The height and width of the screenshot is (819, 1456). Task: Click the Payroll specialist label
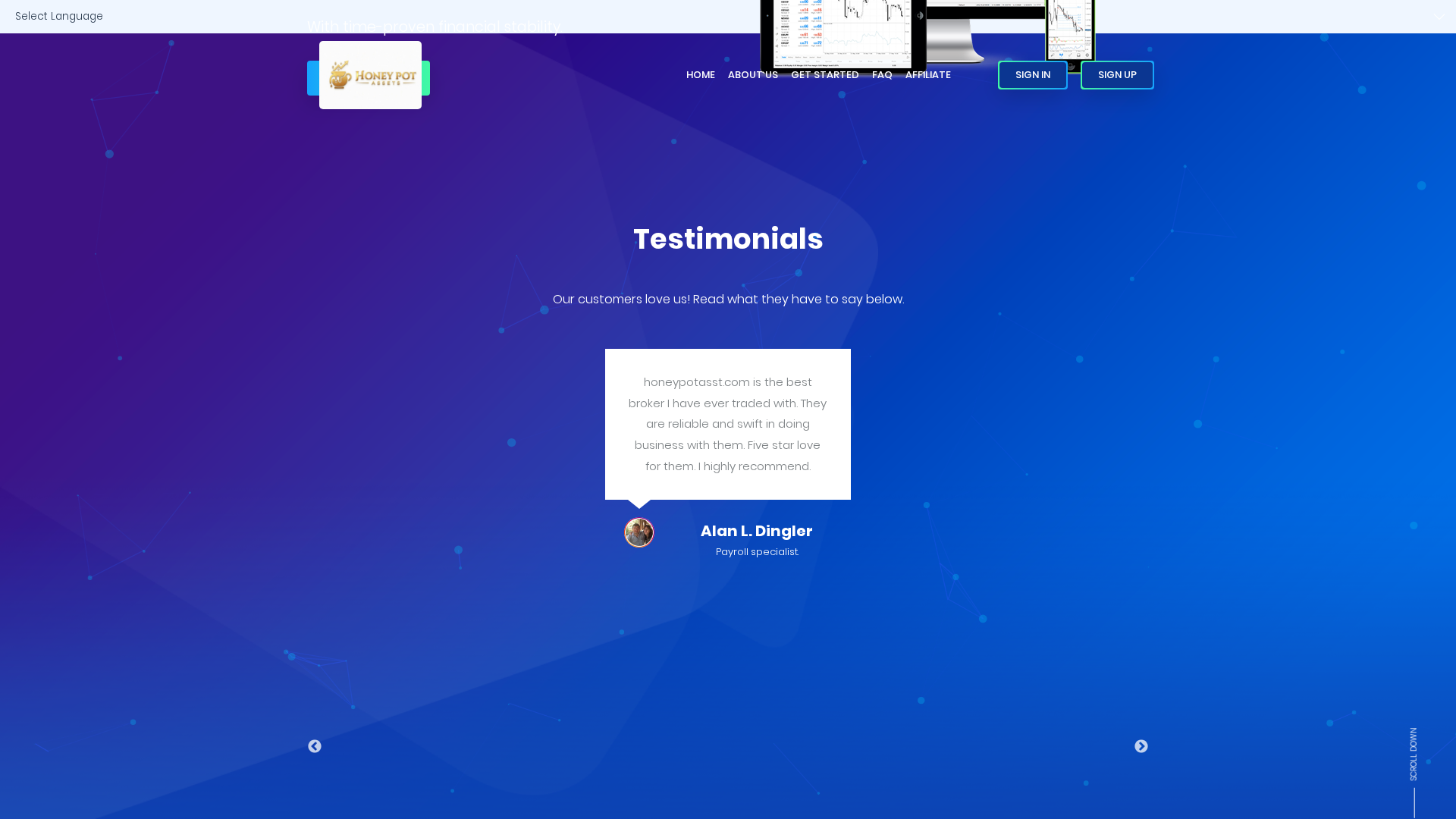click(x=757, y=552)
